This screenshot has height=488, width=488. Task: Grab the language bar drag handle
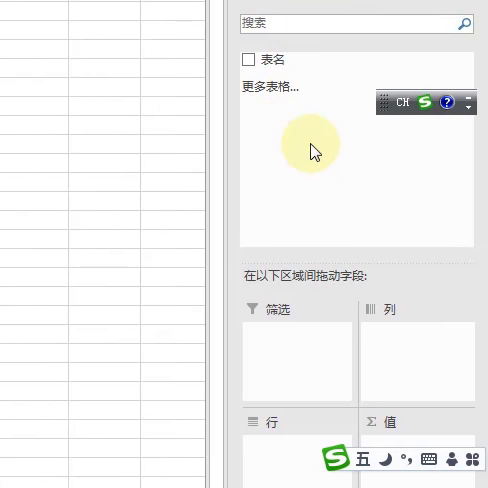(x=384, y=102)
